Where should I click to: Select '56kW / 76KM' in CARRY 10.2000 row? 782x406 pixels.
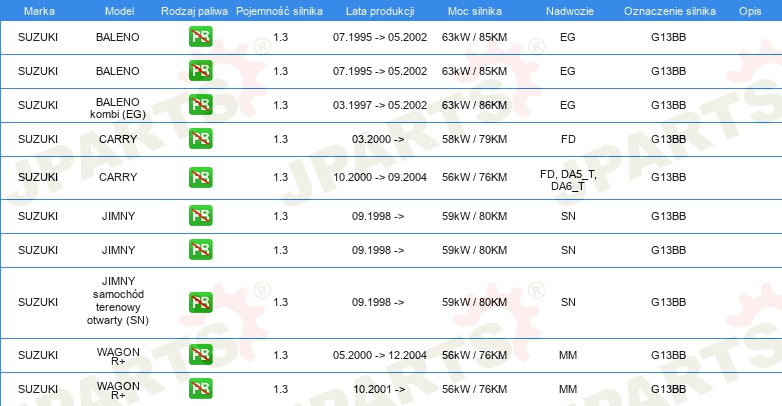click(x=474, y=177)
